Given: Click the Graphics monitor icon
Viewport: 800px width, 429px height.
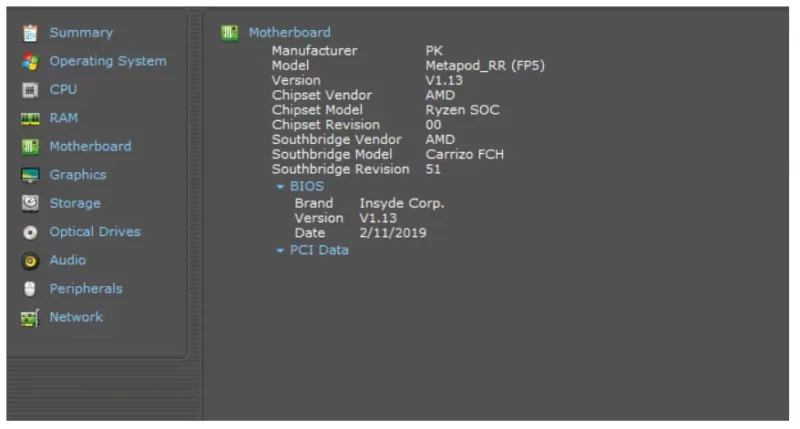Looking at the screenshot, I should (30, 175).
